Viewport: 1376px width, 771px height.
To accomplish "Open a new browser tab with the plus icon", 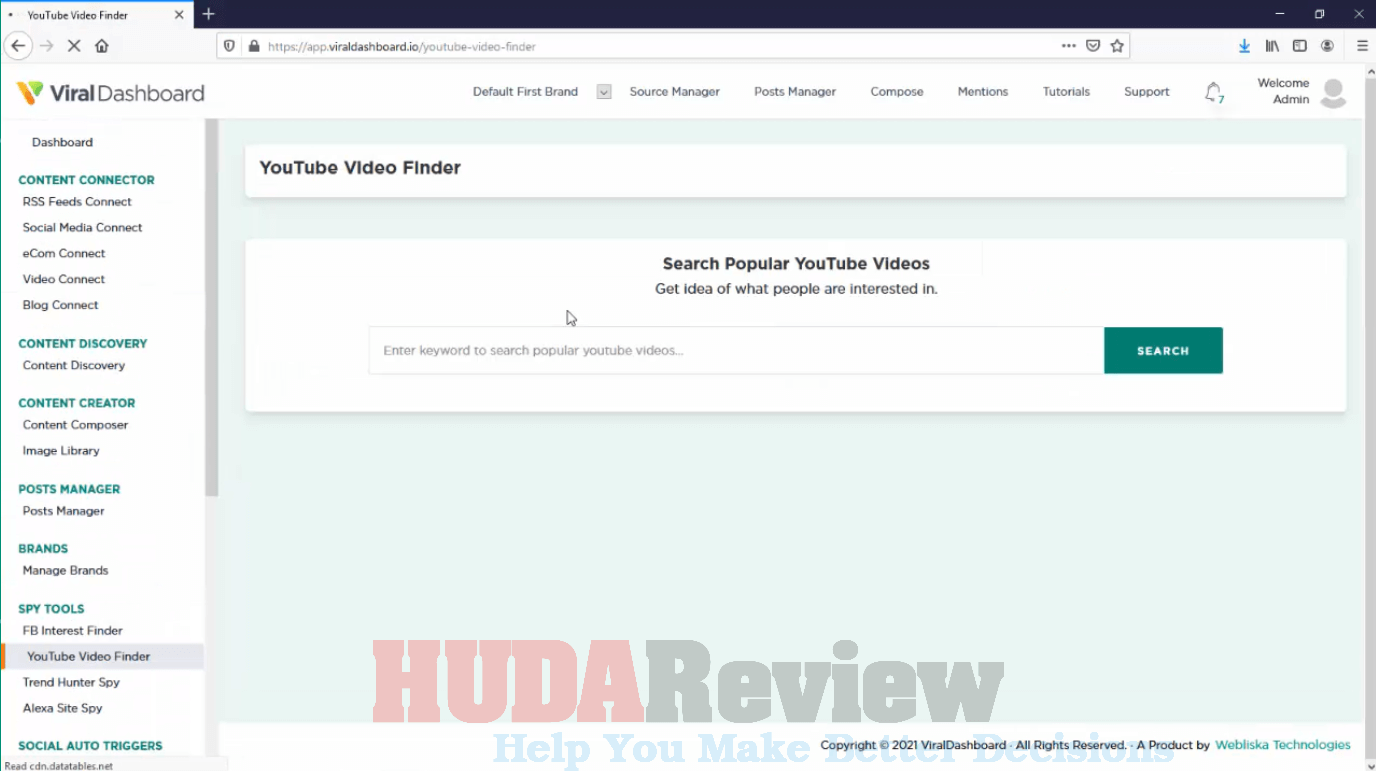I will tap(208, 14).
